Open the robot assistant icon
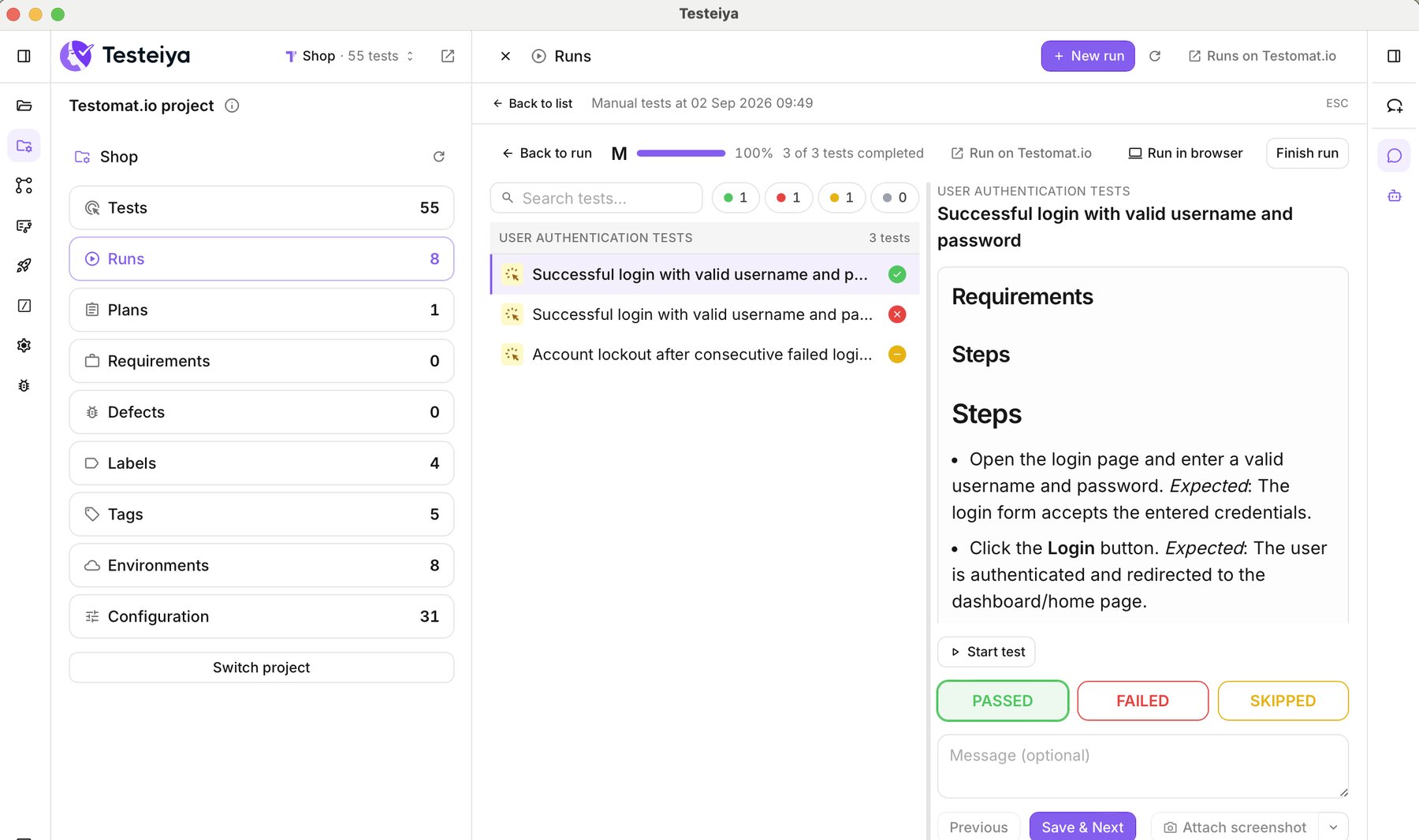This screenshot has height=840, width=1419. [x=1394, y=195]
